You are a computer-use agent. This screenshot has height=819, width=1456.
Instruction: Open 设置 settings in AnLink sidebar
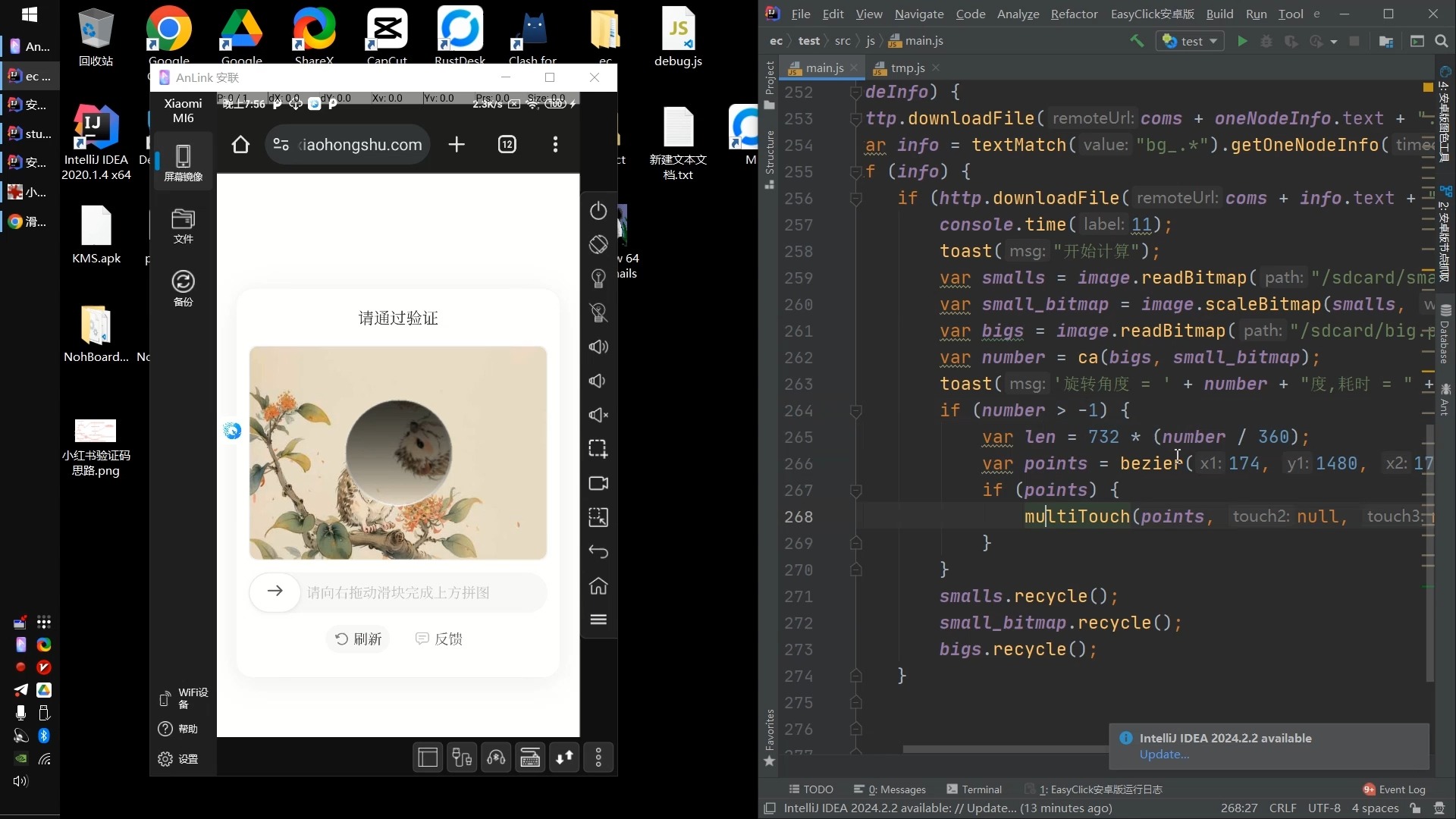[x=178, y=759]
